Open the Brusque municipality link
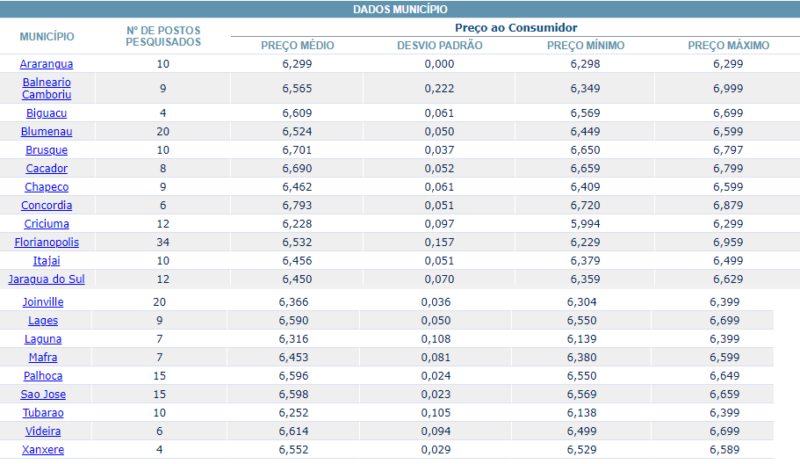The width and height of the screenshot is (800, 464). [x=46, y=150]
